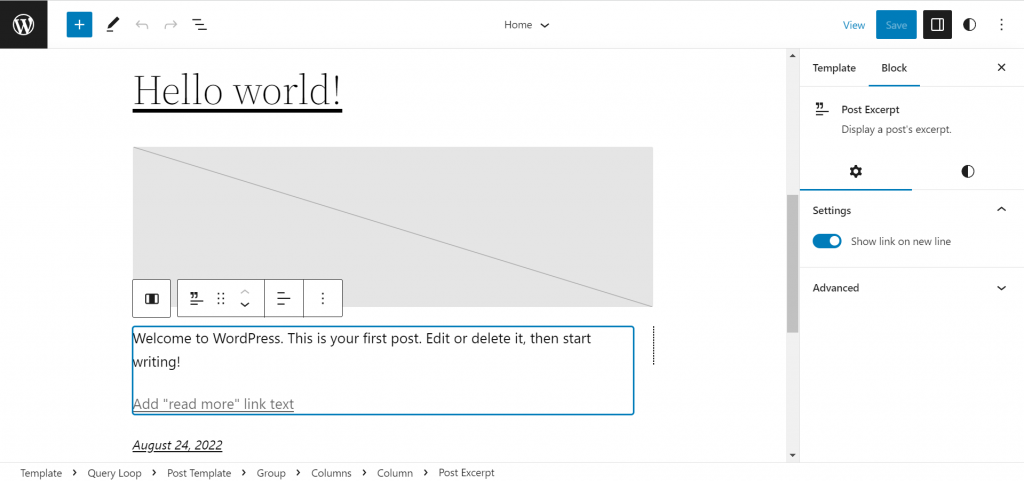The height and width of the screenshot is (481, 1024).
Task: Toggle Show link on new line
Action: [827, 241]
